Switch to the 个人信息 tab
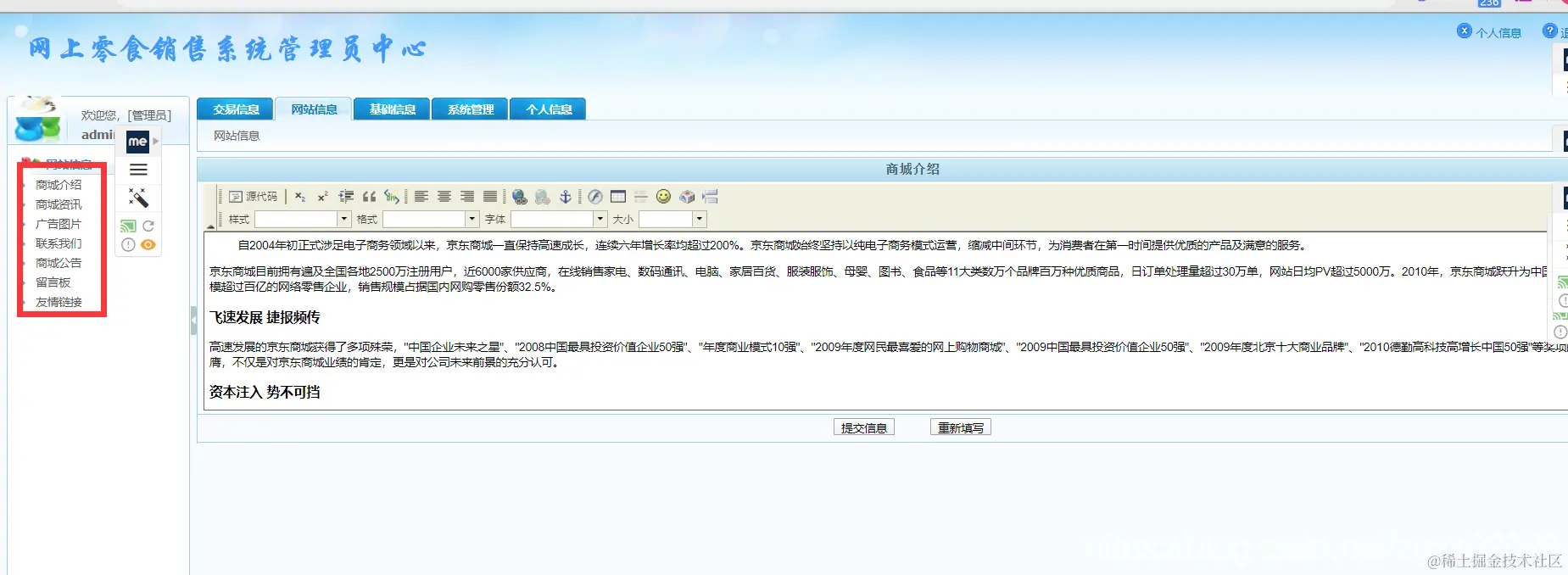The height and width of the screenshot is (575, 1568). tap(549, 109)
